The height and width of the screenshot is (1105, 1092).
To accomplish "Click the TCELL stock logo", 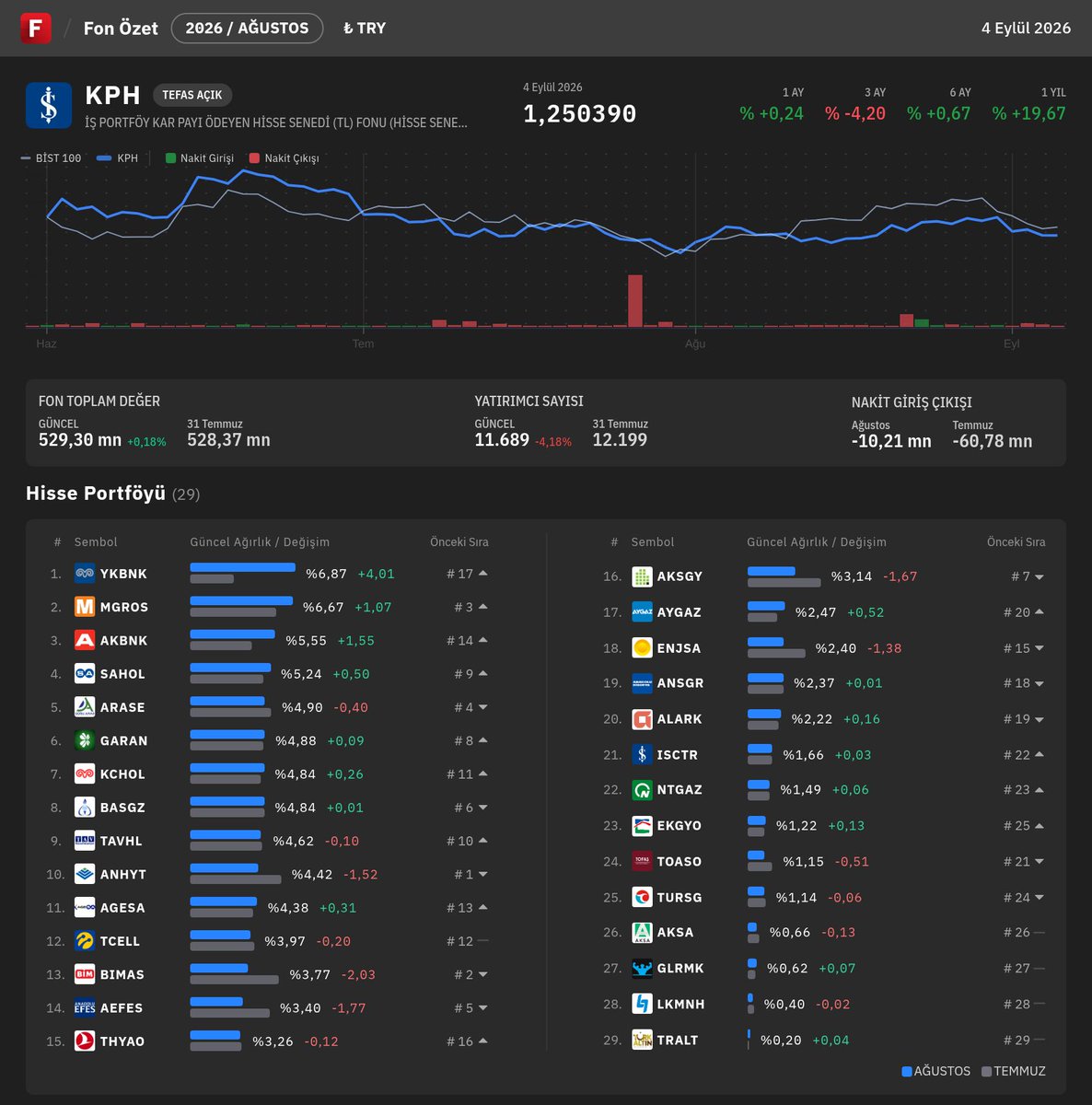I will click(85, 941).
